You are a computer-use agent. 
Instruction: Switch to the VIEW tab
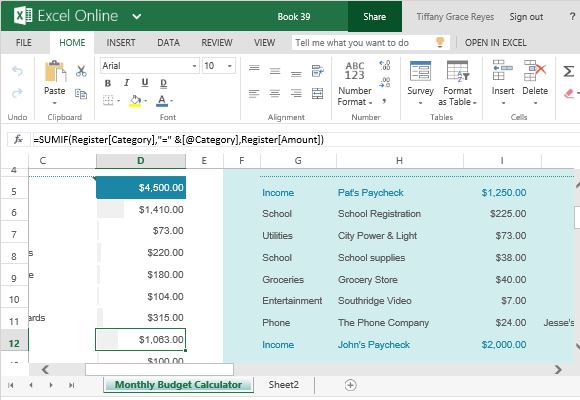click(x=264, y=43)
